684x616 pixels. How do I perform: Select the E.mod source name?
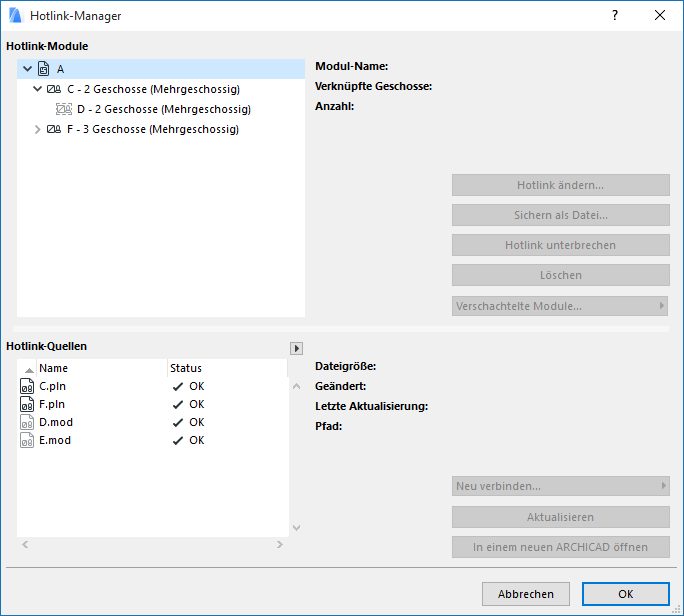(55, 440)
